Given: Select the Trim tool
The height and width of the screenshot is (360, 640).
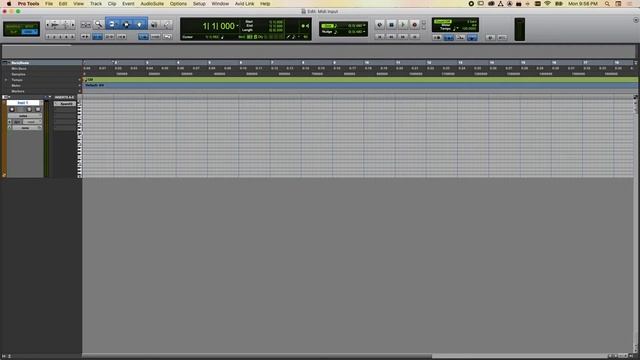Looking at the screenshot, I should [x=112, y=24].
